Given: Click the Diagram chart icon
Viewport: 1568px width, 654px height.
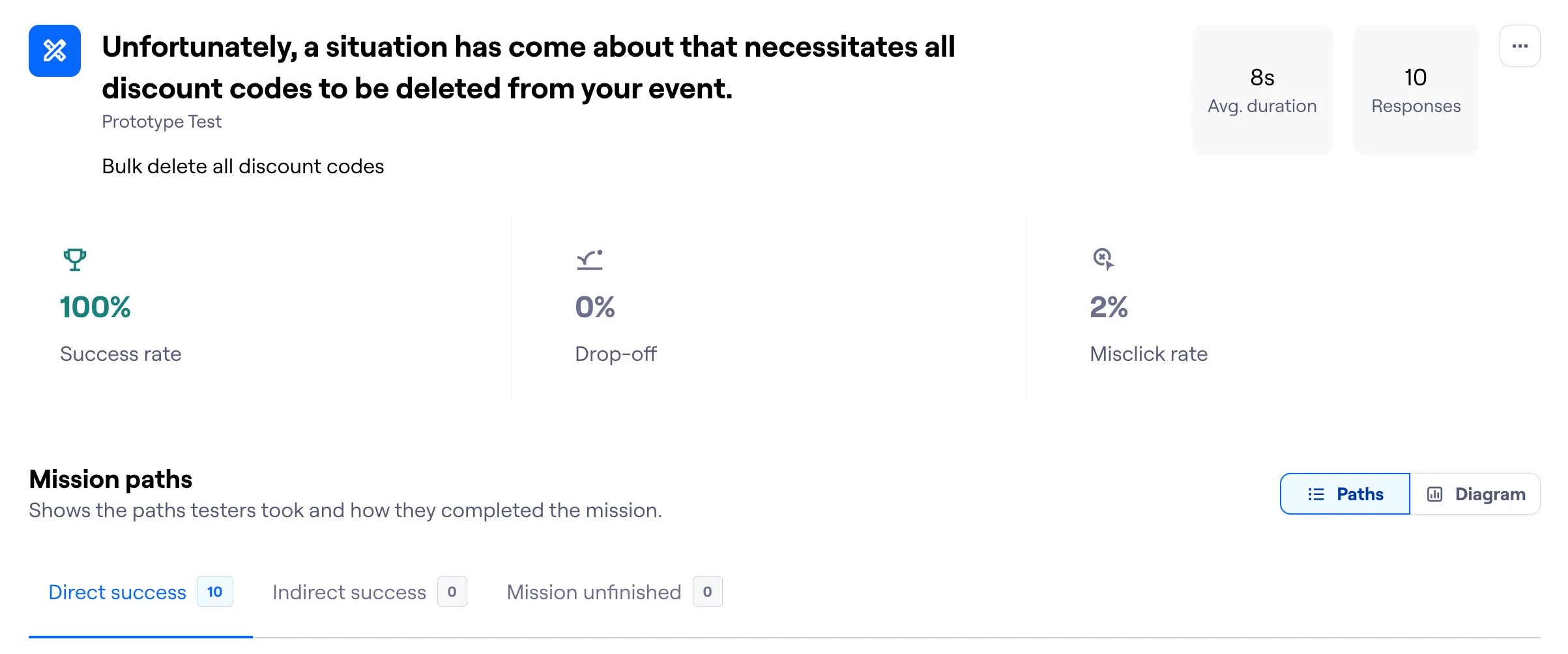Looking at the screenshot, I should [1434, 494].
